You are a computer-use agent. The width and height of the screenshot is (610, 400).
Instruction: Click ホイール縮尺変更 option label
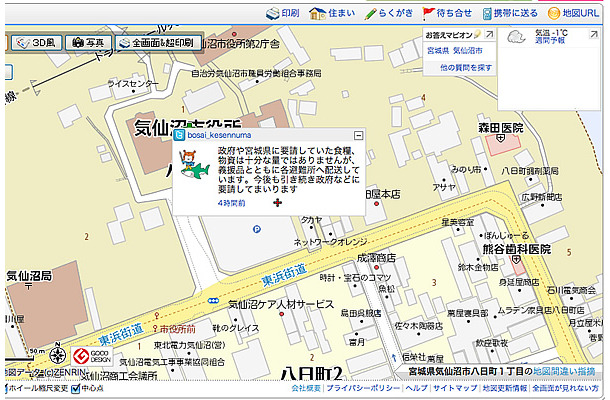pyautogui.click(x=38, y=388)
